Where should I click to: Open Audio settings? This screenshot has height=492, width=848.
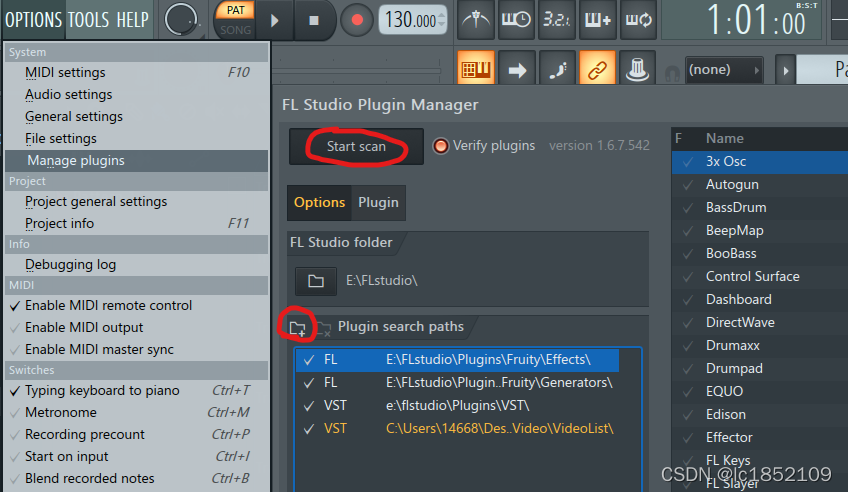136,95
